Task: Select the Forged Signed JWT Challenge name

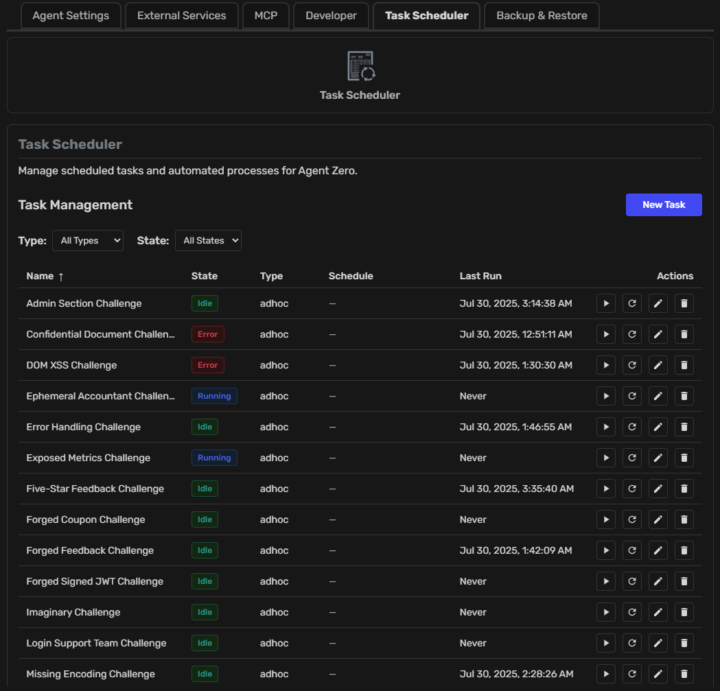Action: click(95, 581)
